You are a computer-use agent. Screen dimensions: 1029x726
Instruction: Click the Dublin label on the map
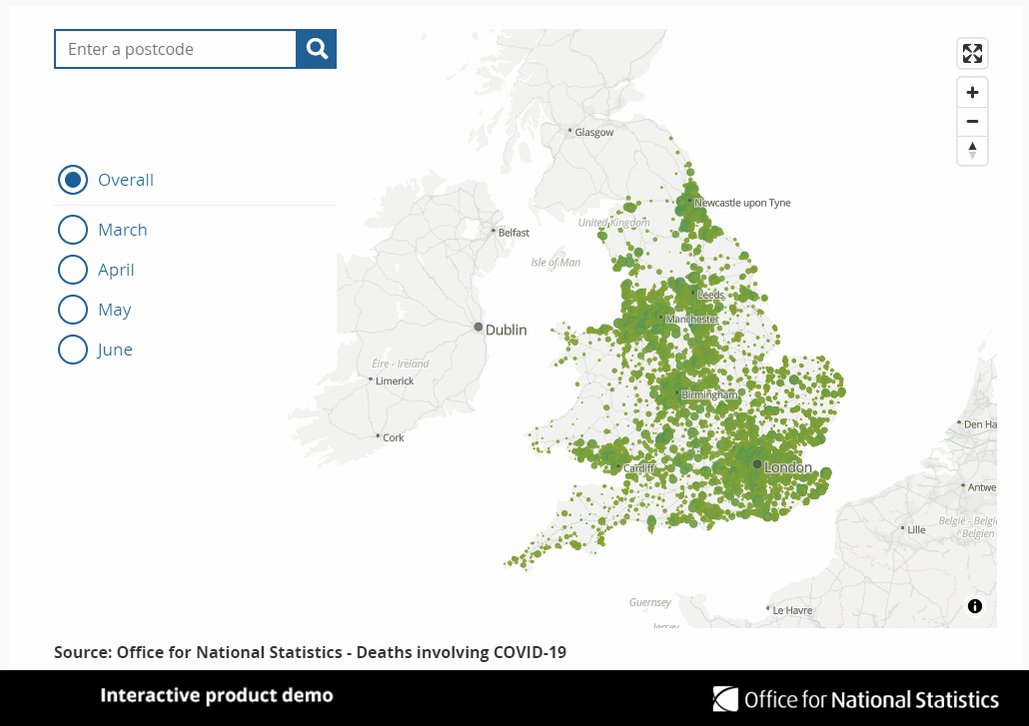tap(506, 330)
